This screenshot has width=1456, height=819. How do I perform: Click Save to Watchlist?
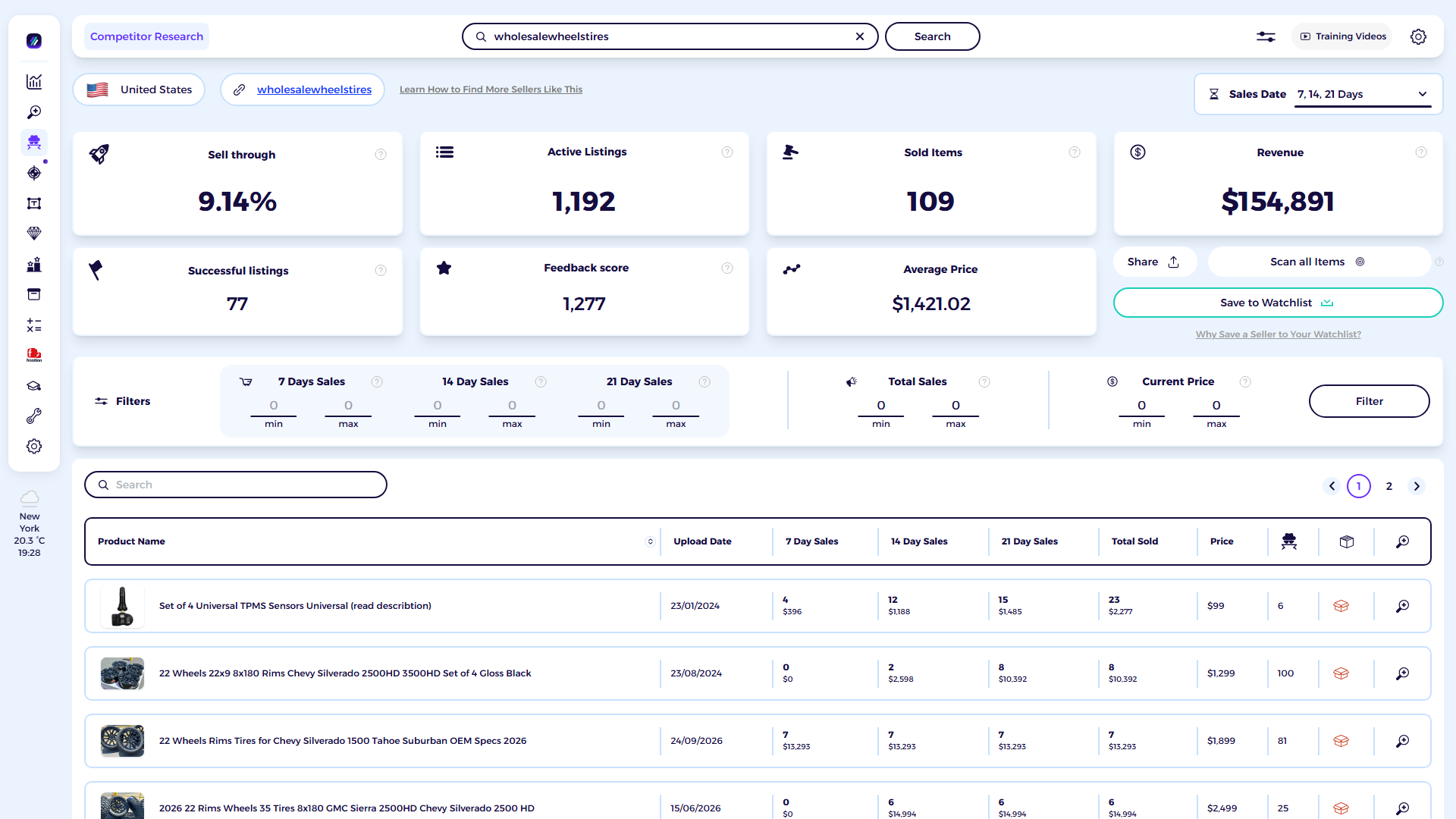point(1278,303)
